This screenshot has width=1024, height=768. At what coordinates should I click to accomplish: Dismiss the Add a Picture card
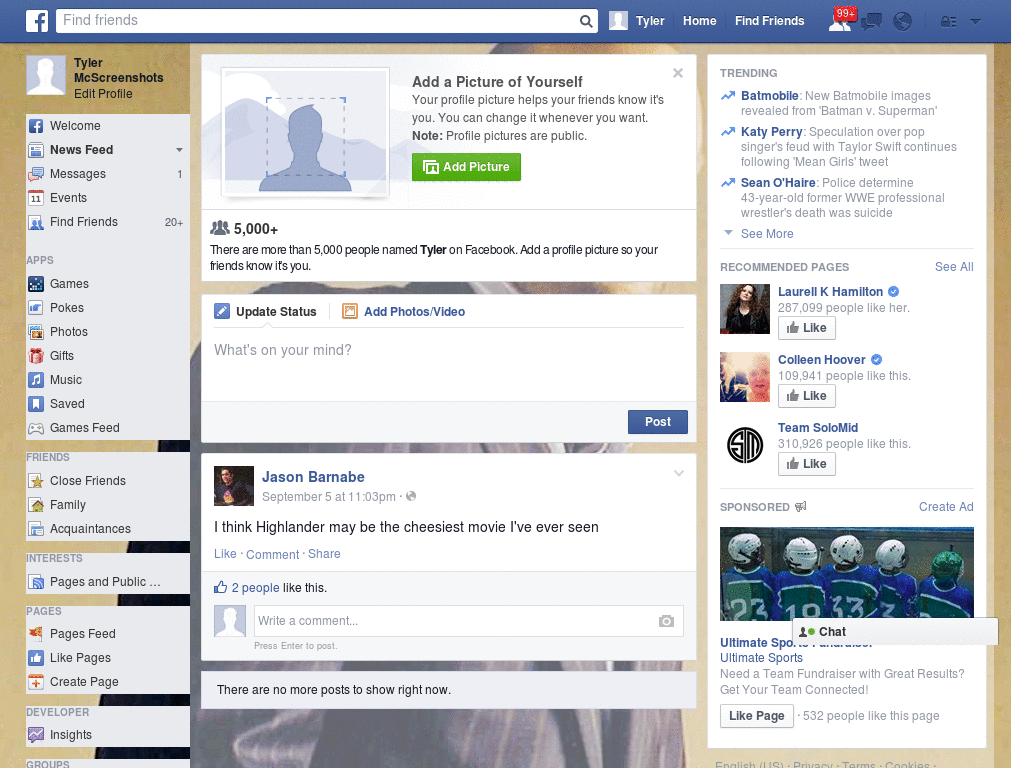click(678, 73)
